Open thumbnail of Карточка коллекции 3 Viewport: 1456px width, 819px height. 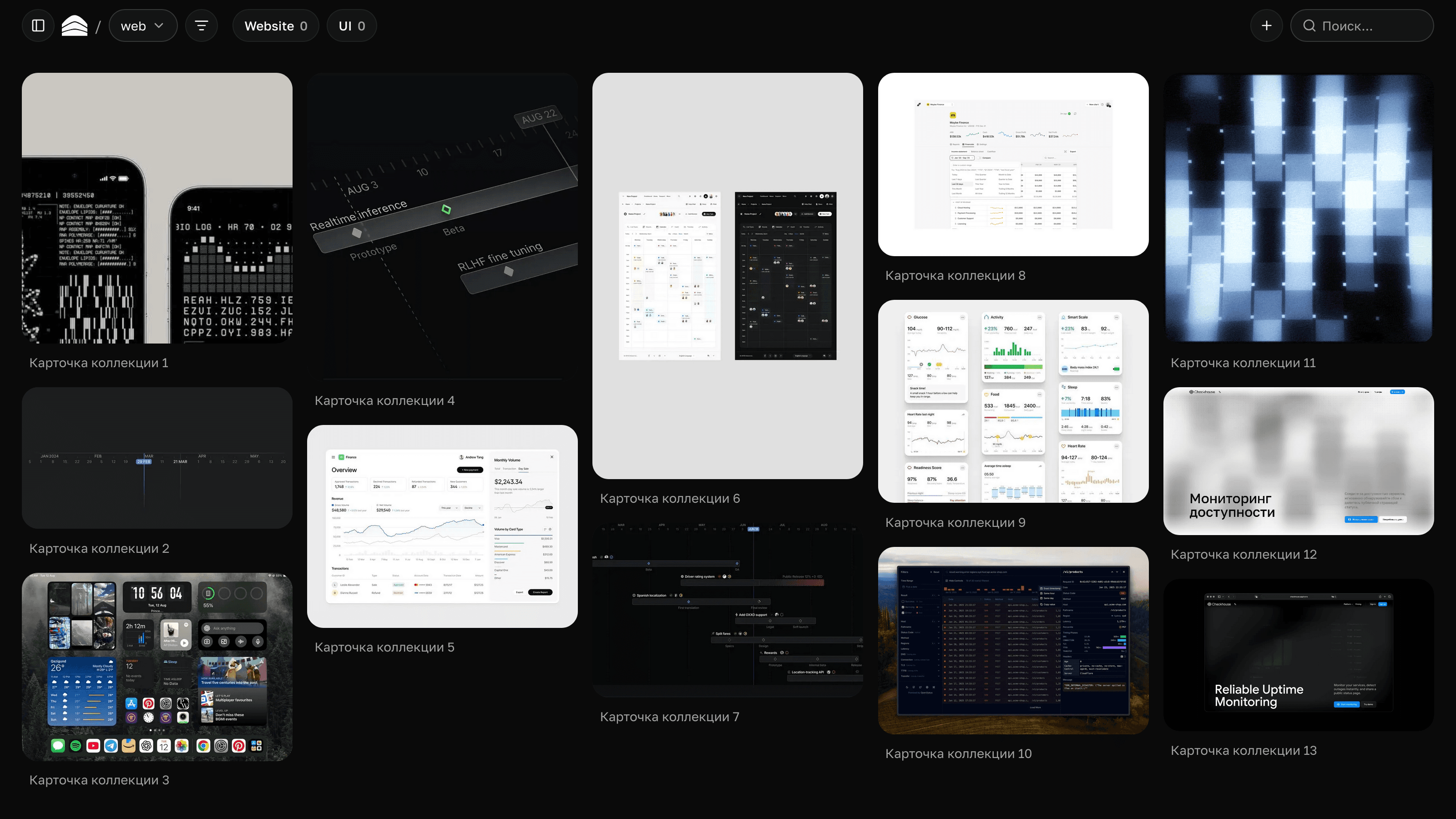157,667
